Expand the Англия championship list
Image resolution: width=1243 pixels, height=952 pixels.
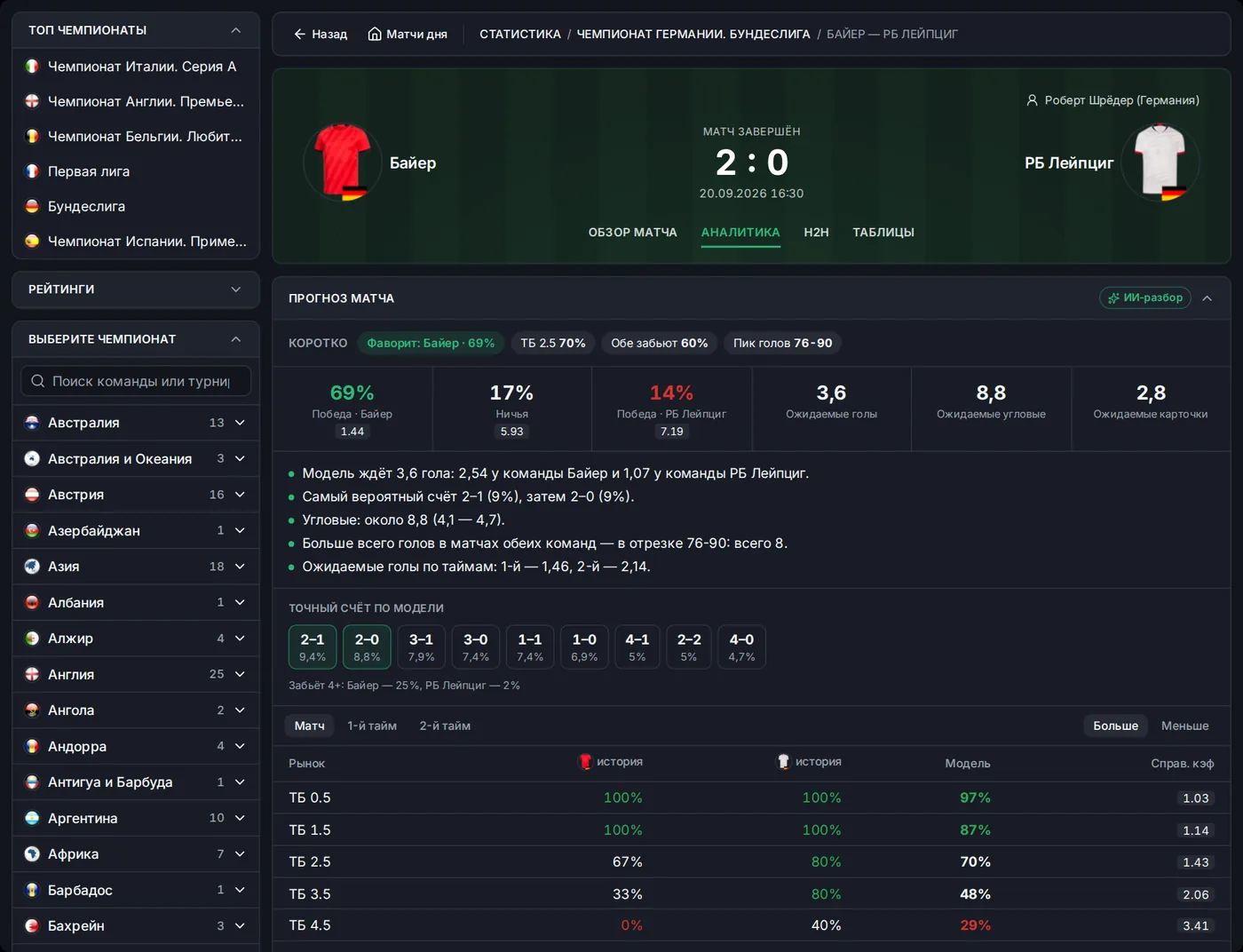[240, 674]
